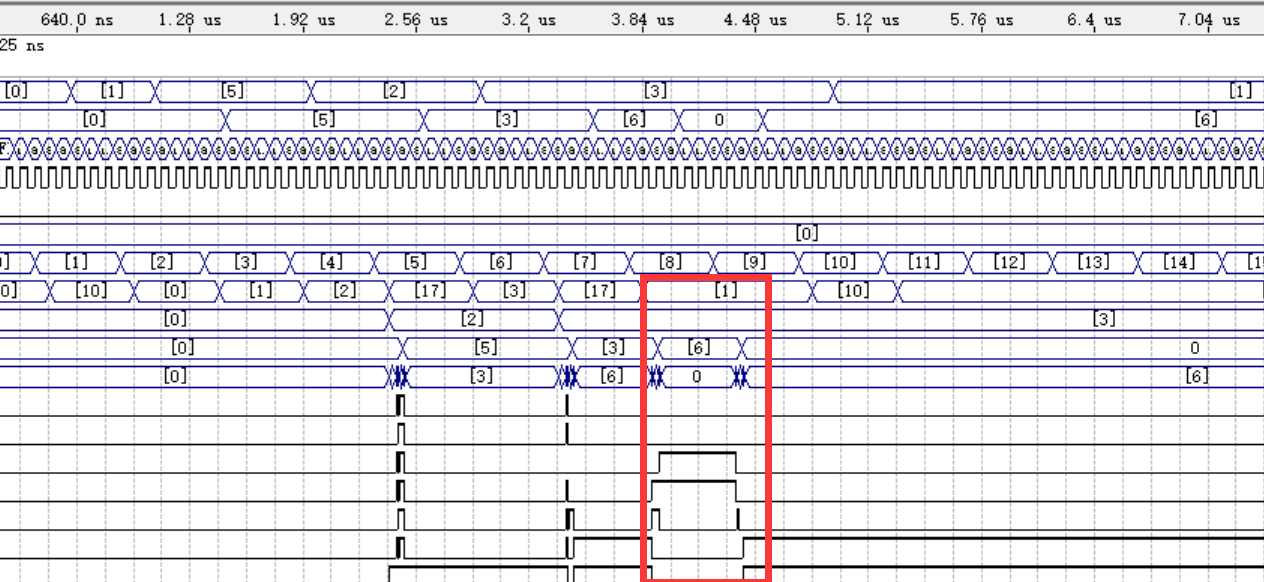Click the [7] counter bus value

pyautogui.click(x=585, y=263)
